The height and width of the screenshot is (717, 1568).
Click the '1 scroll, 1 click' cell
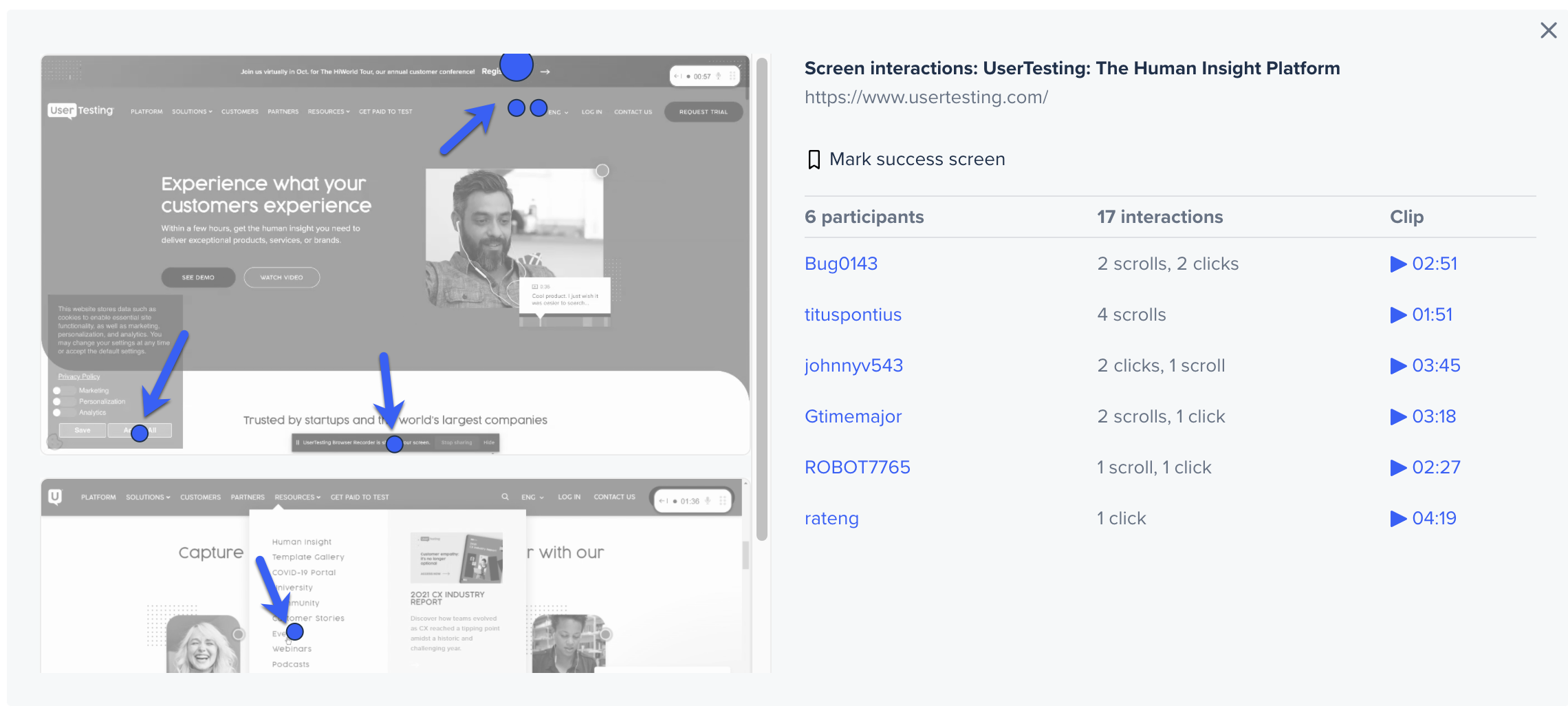(x=1154, y=467)
